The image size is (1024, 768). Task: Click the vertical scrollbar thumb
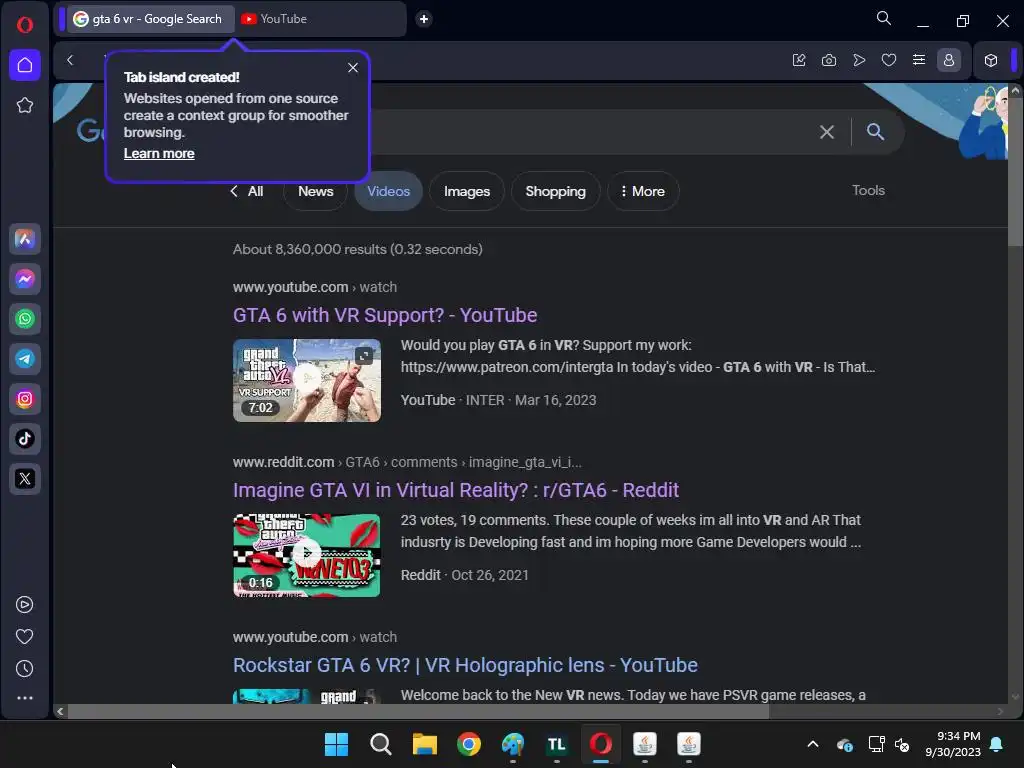[x=1015, y=172]
